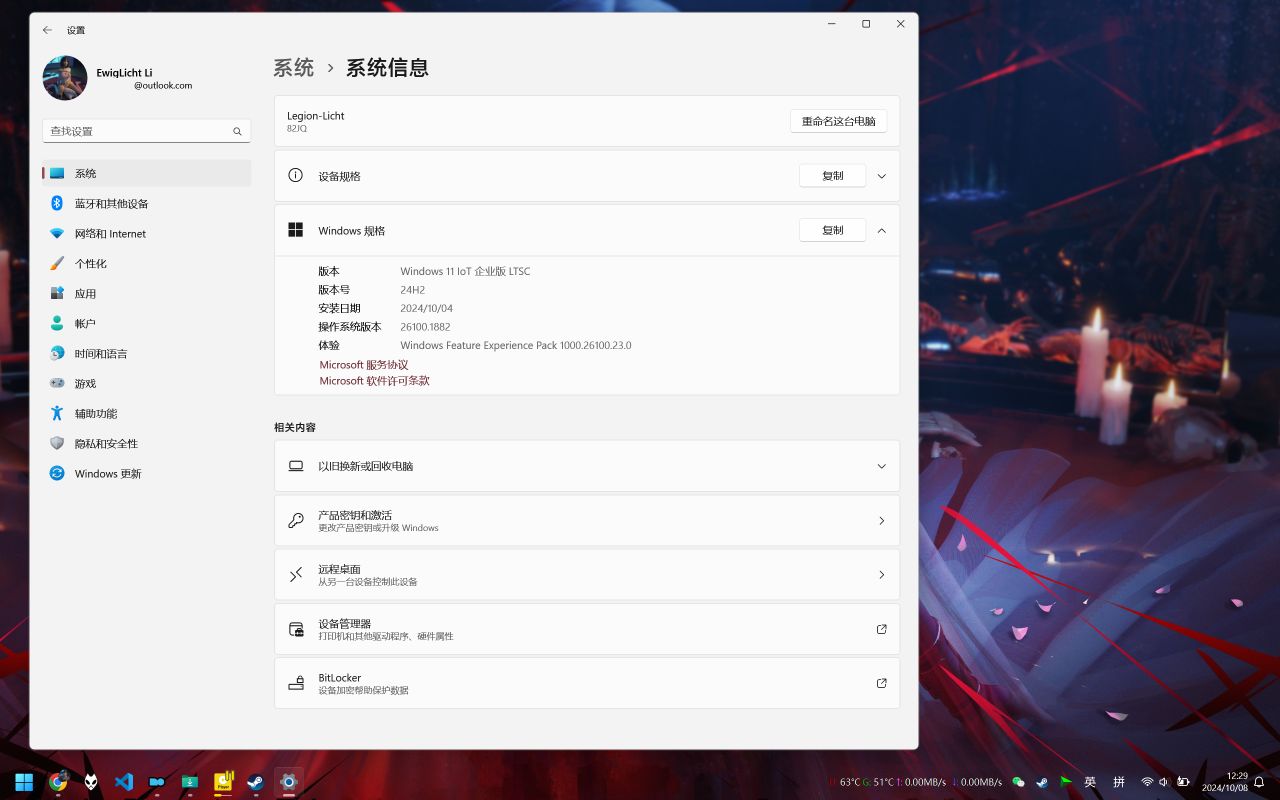Open the green download app on taskbar
The width and height of the screenshot is (1280, 800).
coord(190,781)
